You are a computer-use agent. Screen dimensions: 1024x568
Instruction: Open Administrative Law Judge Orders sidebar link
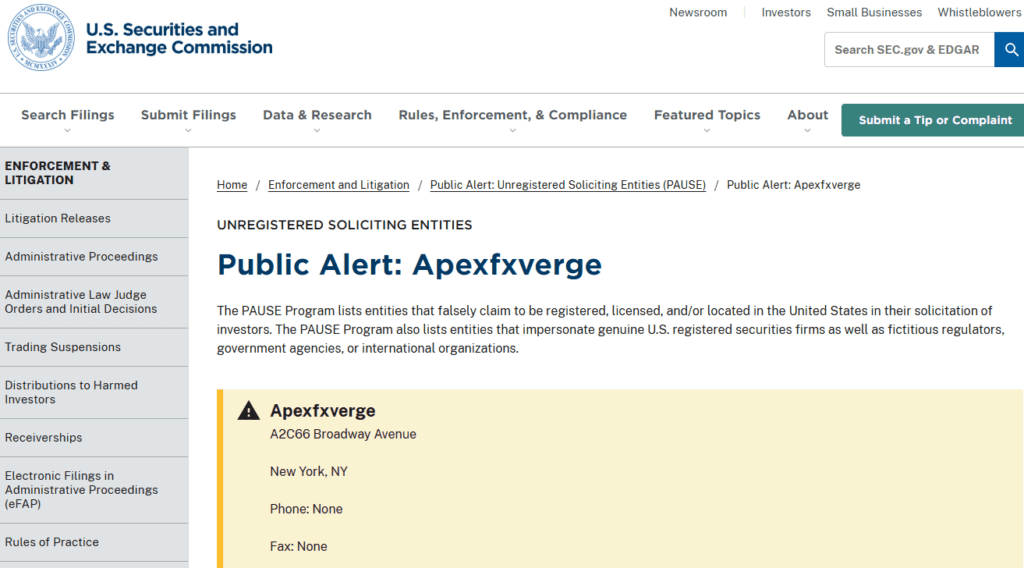pyautogui.click(x=81, y=302)
